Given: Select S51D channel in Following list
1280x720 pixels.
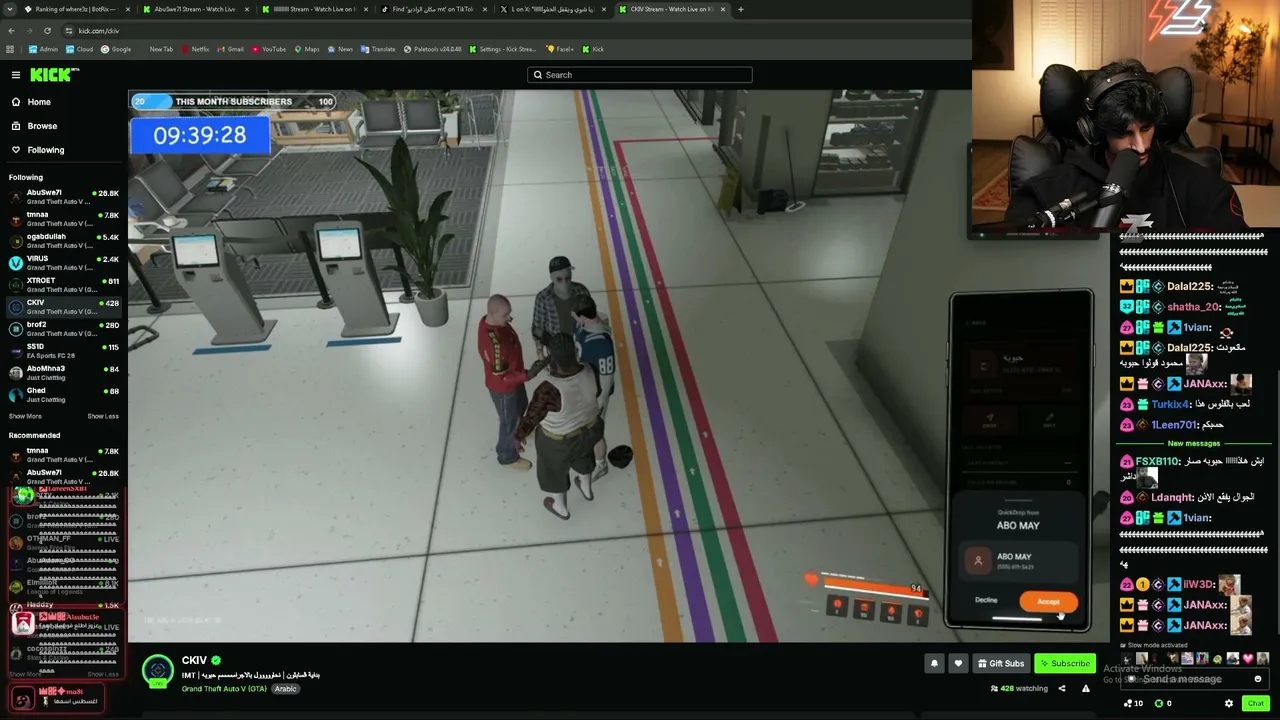Looking at the screenshot, I should point(64,351).
